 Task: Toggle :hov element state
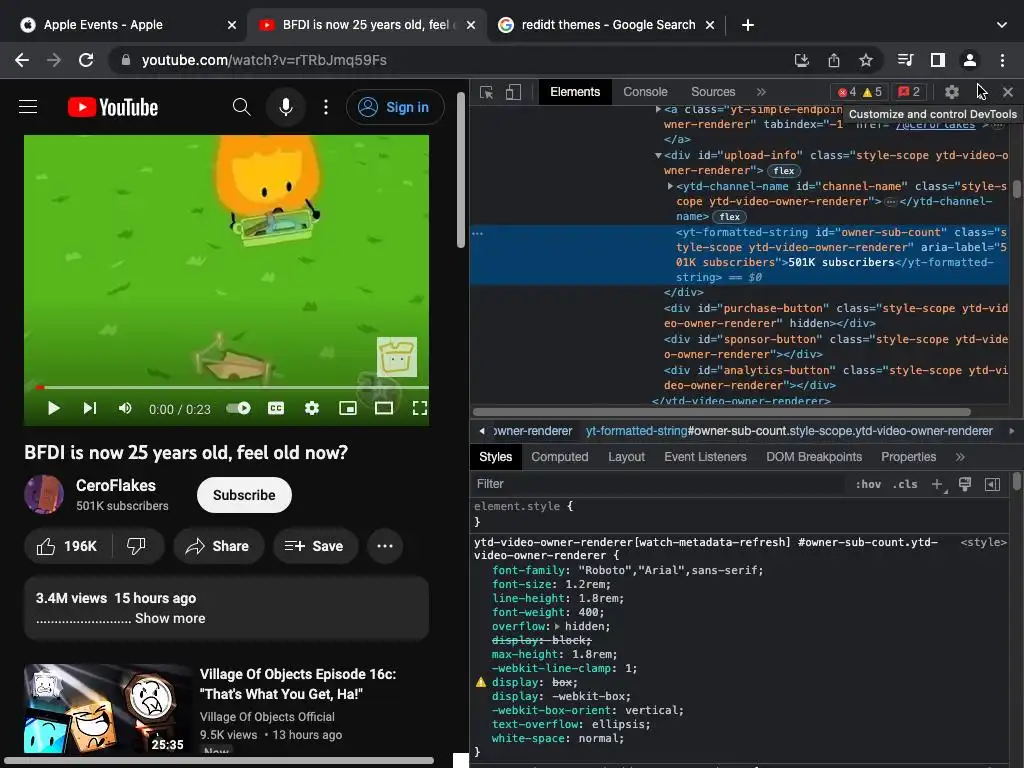(868, 484)
